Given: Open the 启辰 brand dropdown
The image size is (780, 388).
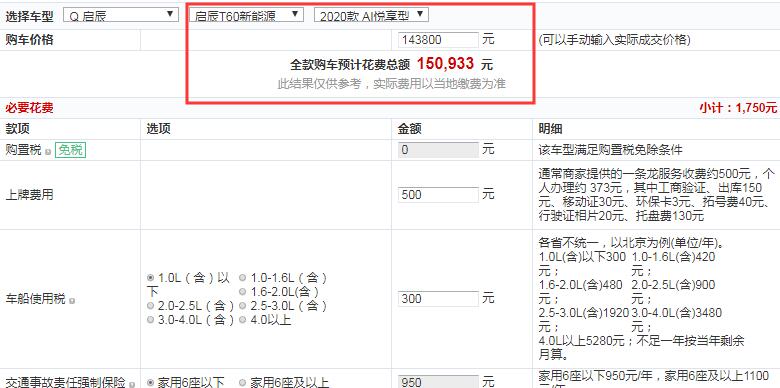Looking at the screenshot, I should coord(121,15).
